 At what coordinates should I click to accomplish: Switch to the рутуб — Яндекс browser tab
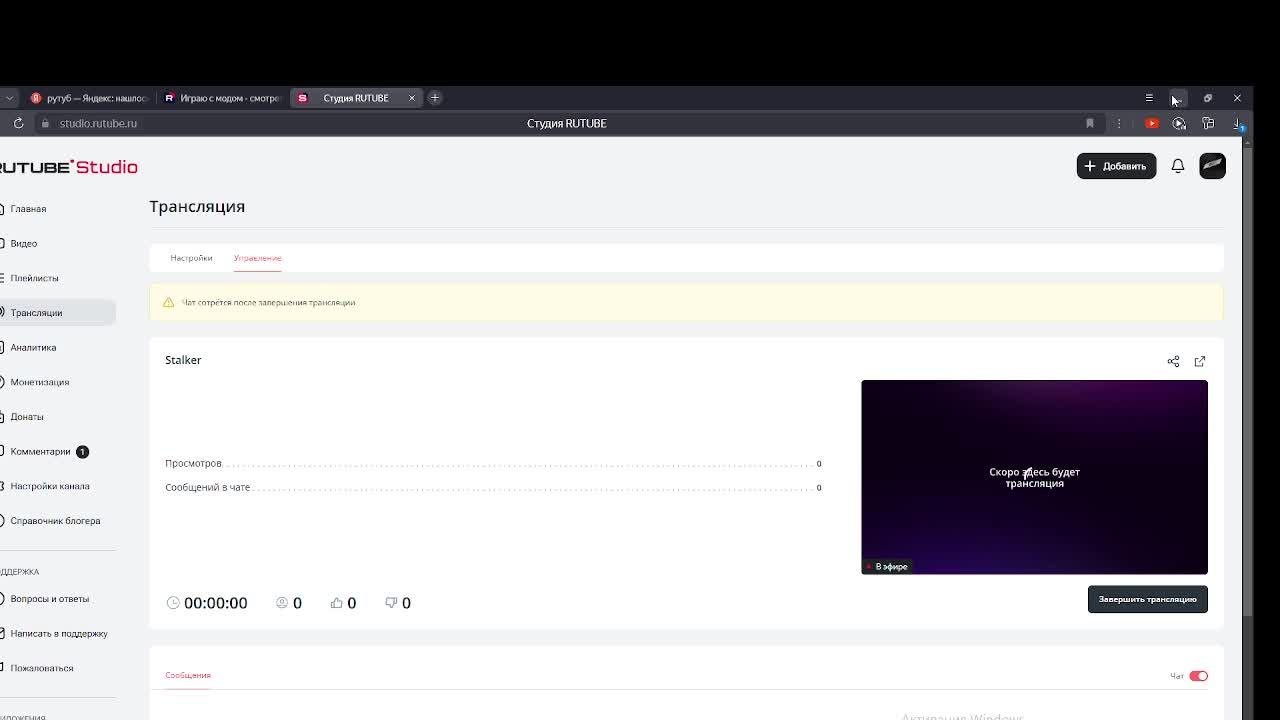[89, 98]
